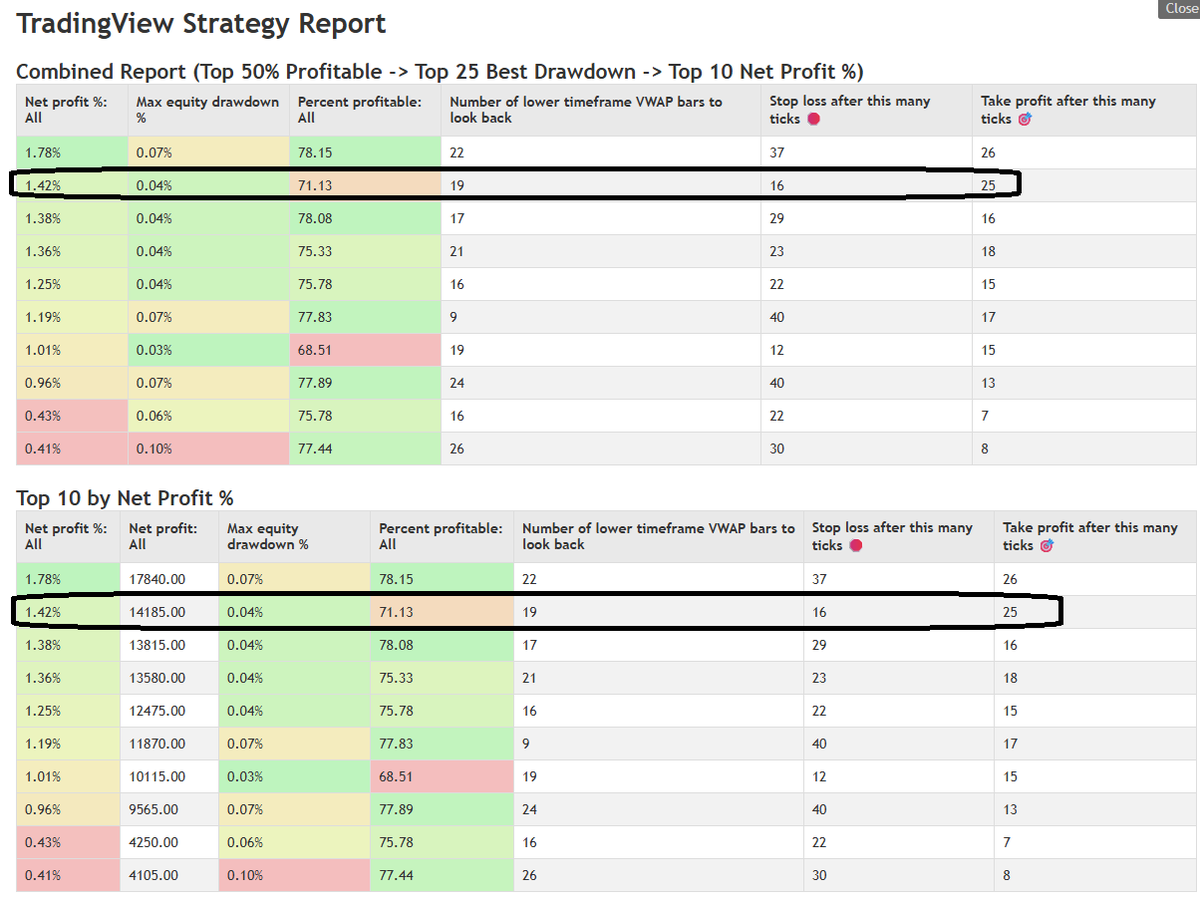Click stop loss value 29 in Combined Report

[x=866, y=218]
